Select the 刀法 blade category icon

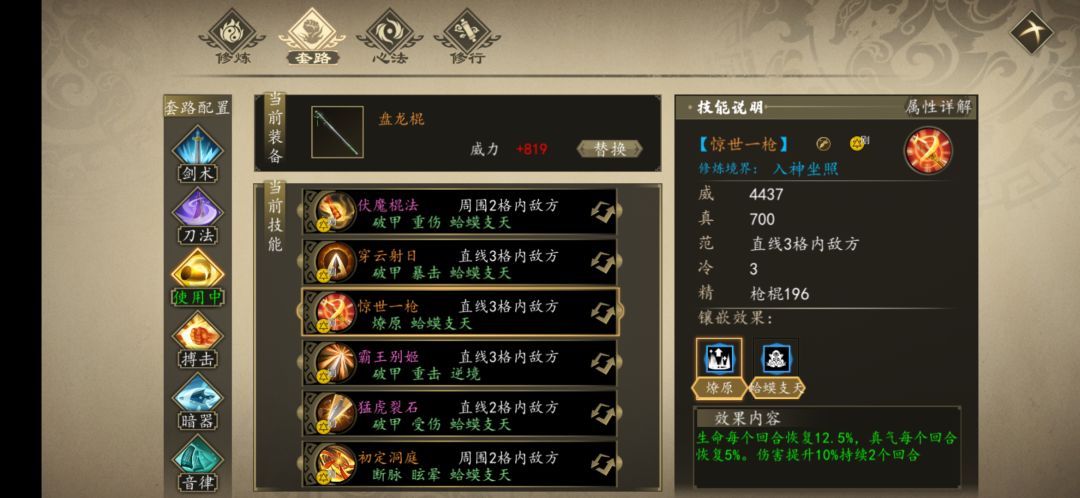click(x=198, y=215)
